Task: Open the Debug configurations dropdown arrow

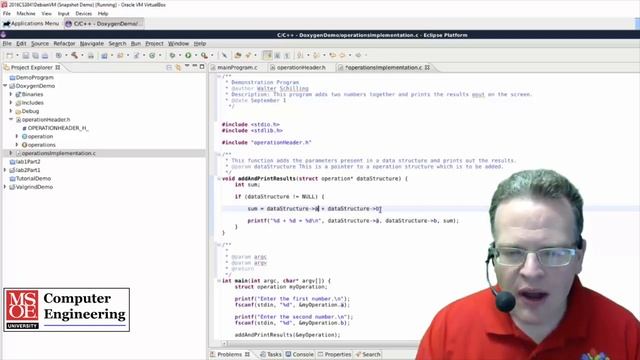Action: (x=180, y=55)
